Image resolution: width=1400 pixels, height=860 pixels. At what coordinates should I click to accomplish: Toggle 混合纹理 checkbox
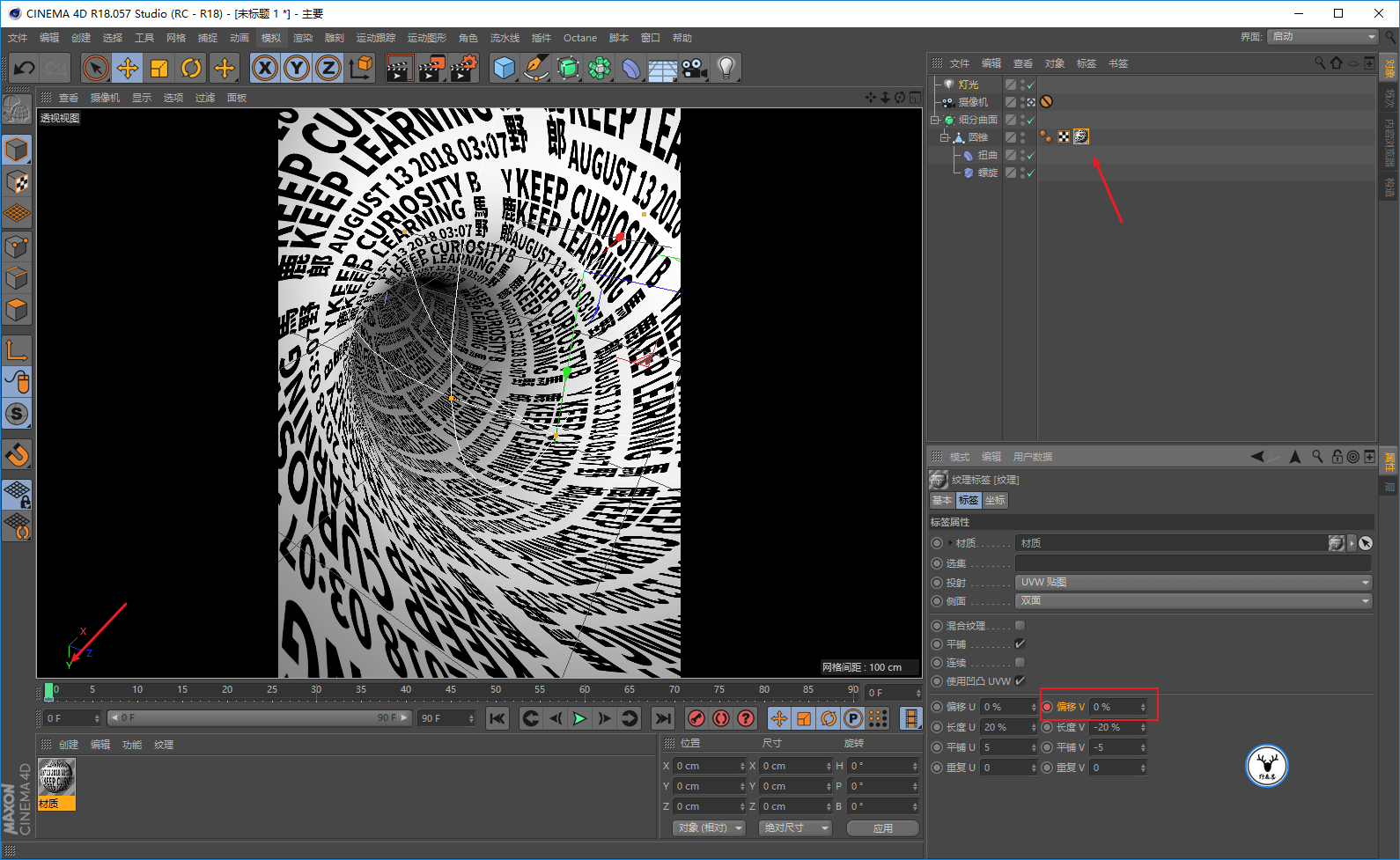pos(1020,625)
